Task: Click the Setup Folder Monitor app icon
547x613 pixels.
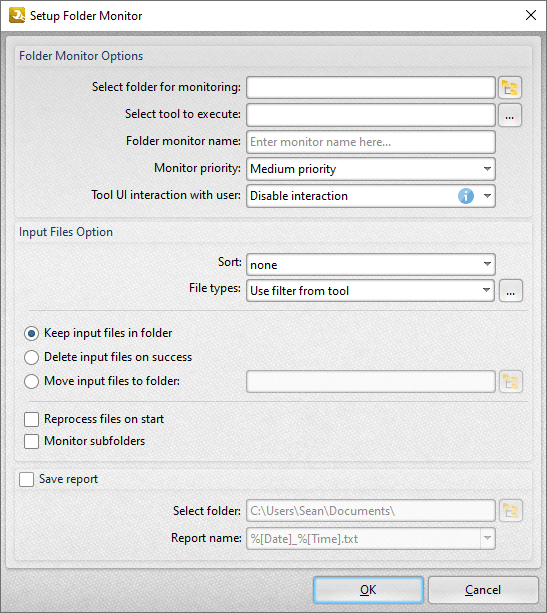Action: [x=17, y=15]
